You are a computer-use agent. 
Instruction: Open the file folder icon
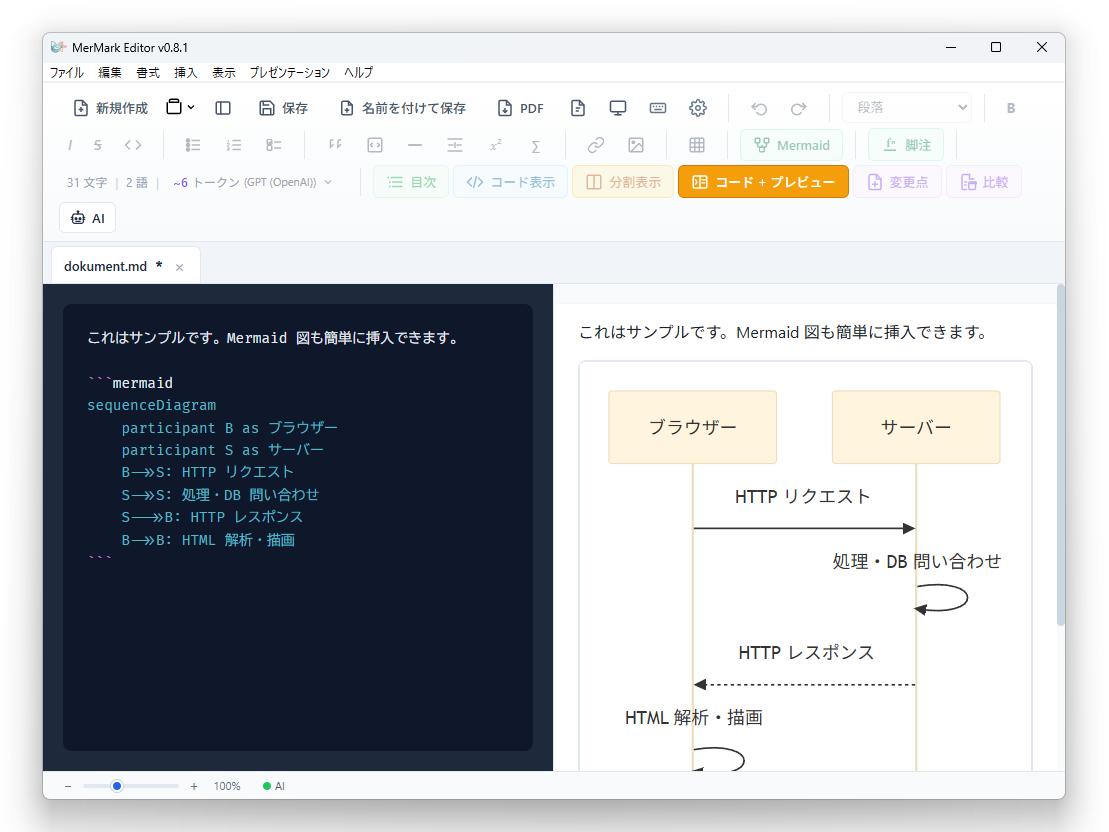174,107
